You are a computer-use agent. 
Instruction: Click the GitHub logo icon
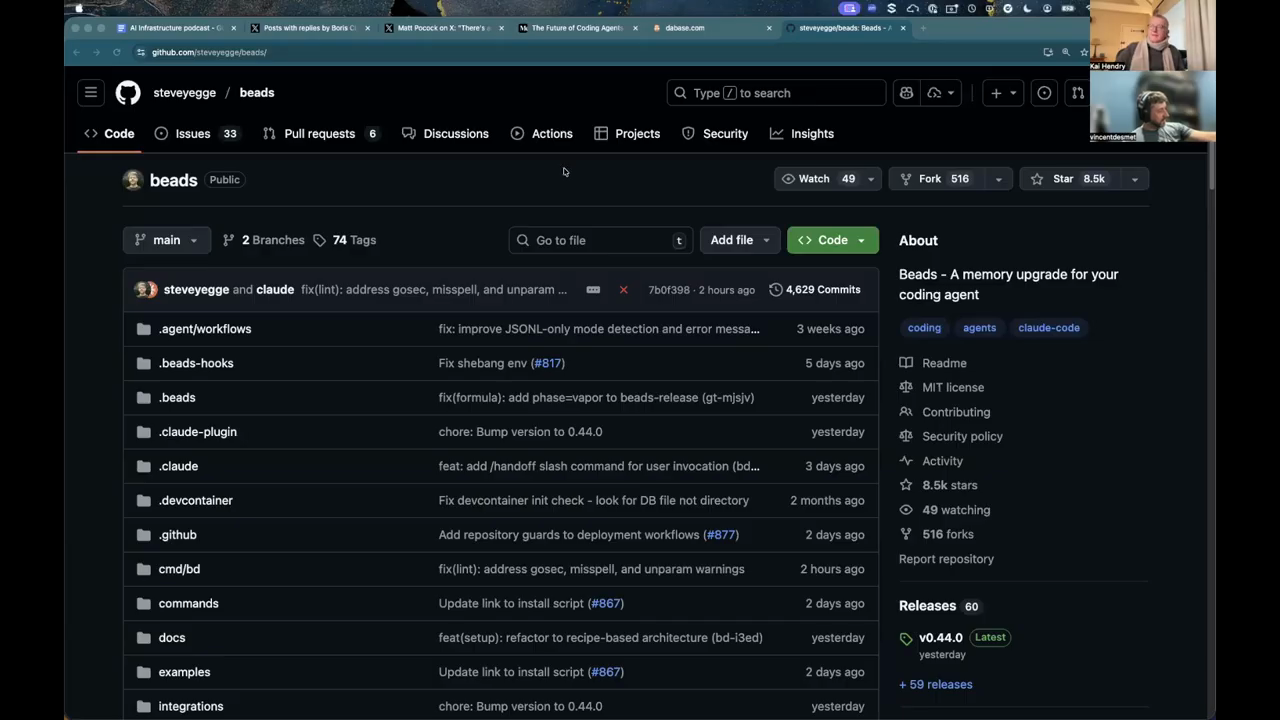click(128, 93)
